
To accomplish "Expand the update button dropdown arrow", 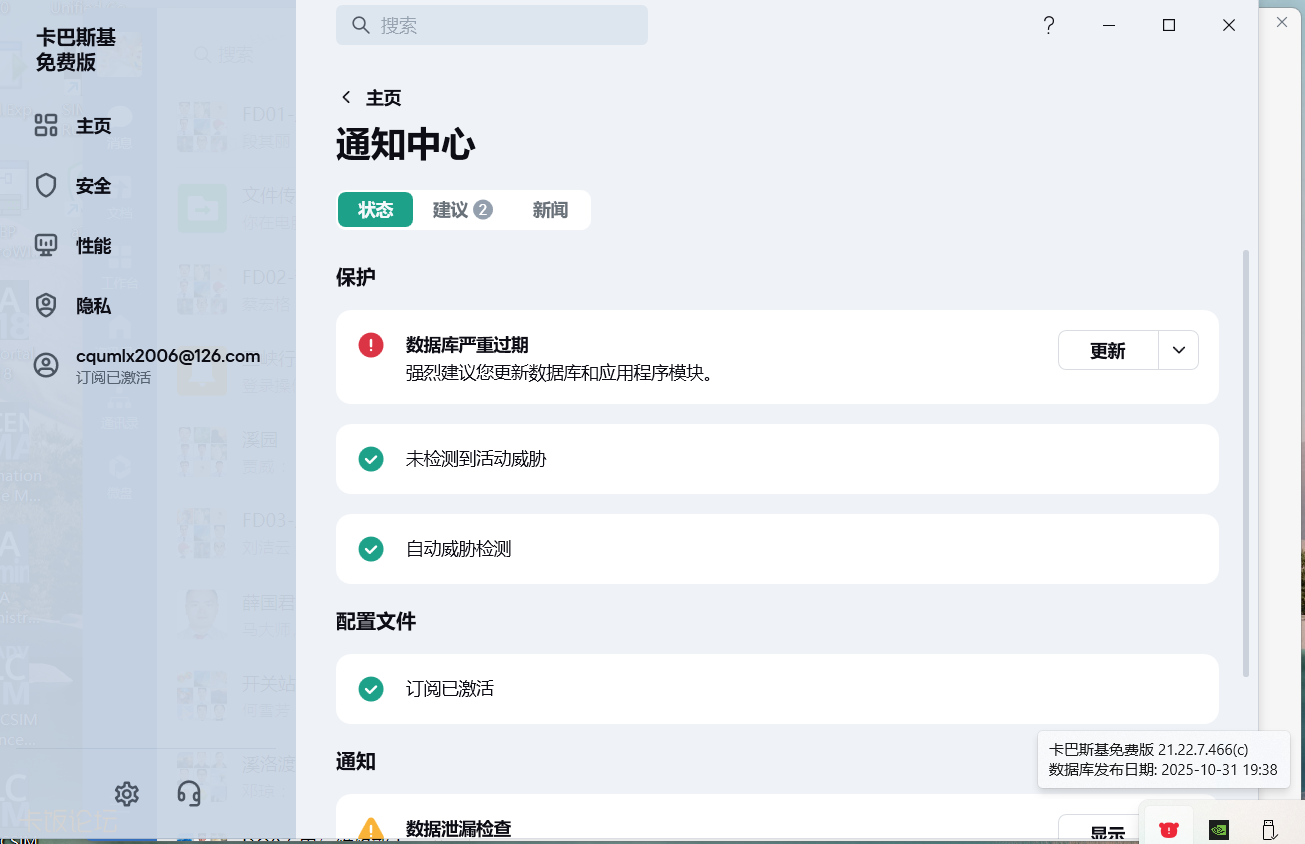I will (1179, 351).
